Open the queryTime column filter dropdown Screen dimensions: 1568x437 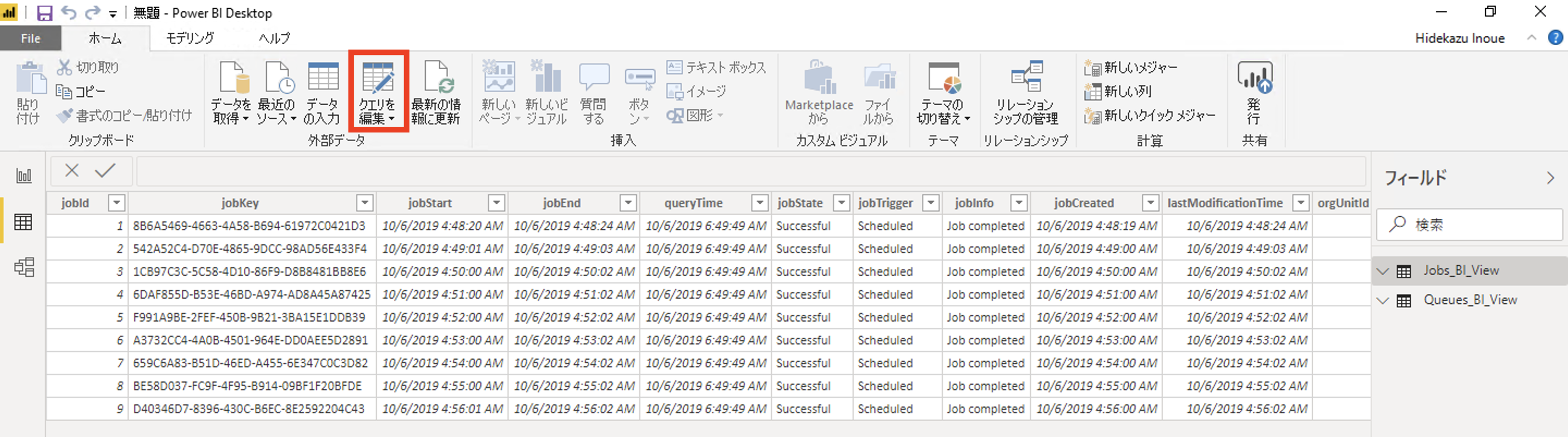tap(759, 202)
